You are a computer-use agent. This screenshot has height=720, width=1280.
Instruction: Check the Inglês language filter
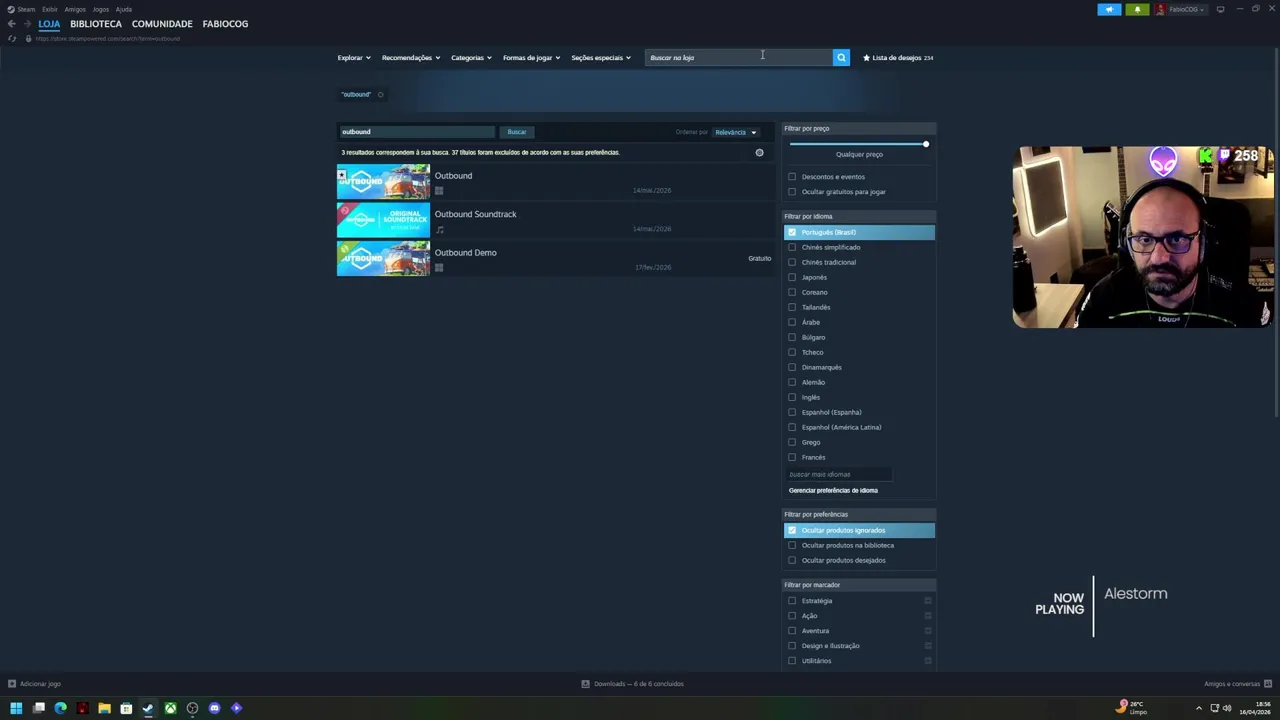click(792, 397)
